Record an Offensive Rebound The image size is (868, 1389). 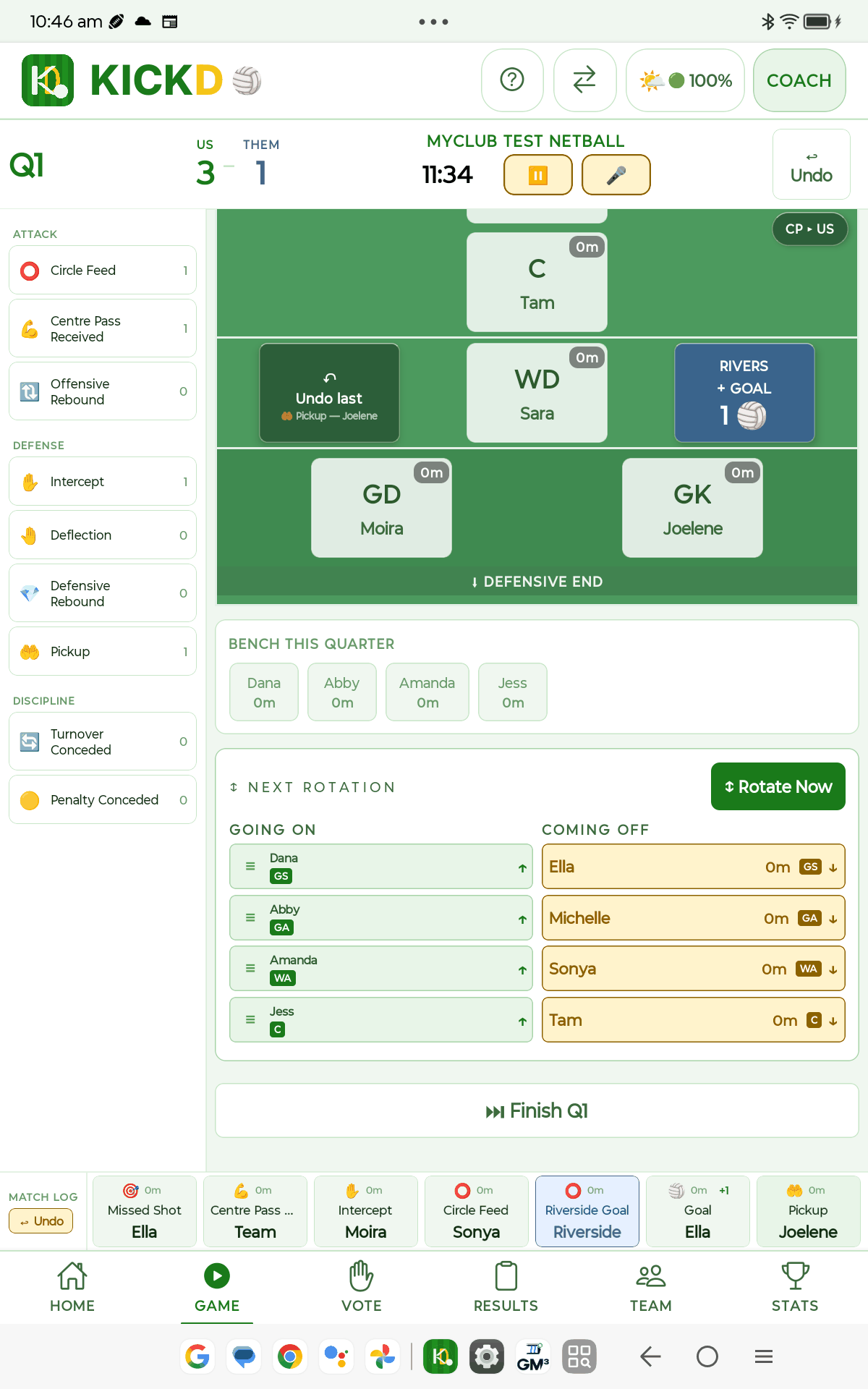tap(103, 391)
